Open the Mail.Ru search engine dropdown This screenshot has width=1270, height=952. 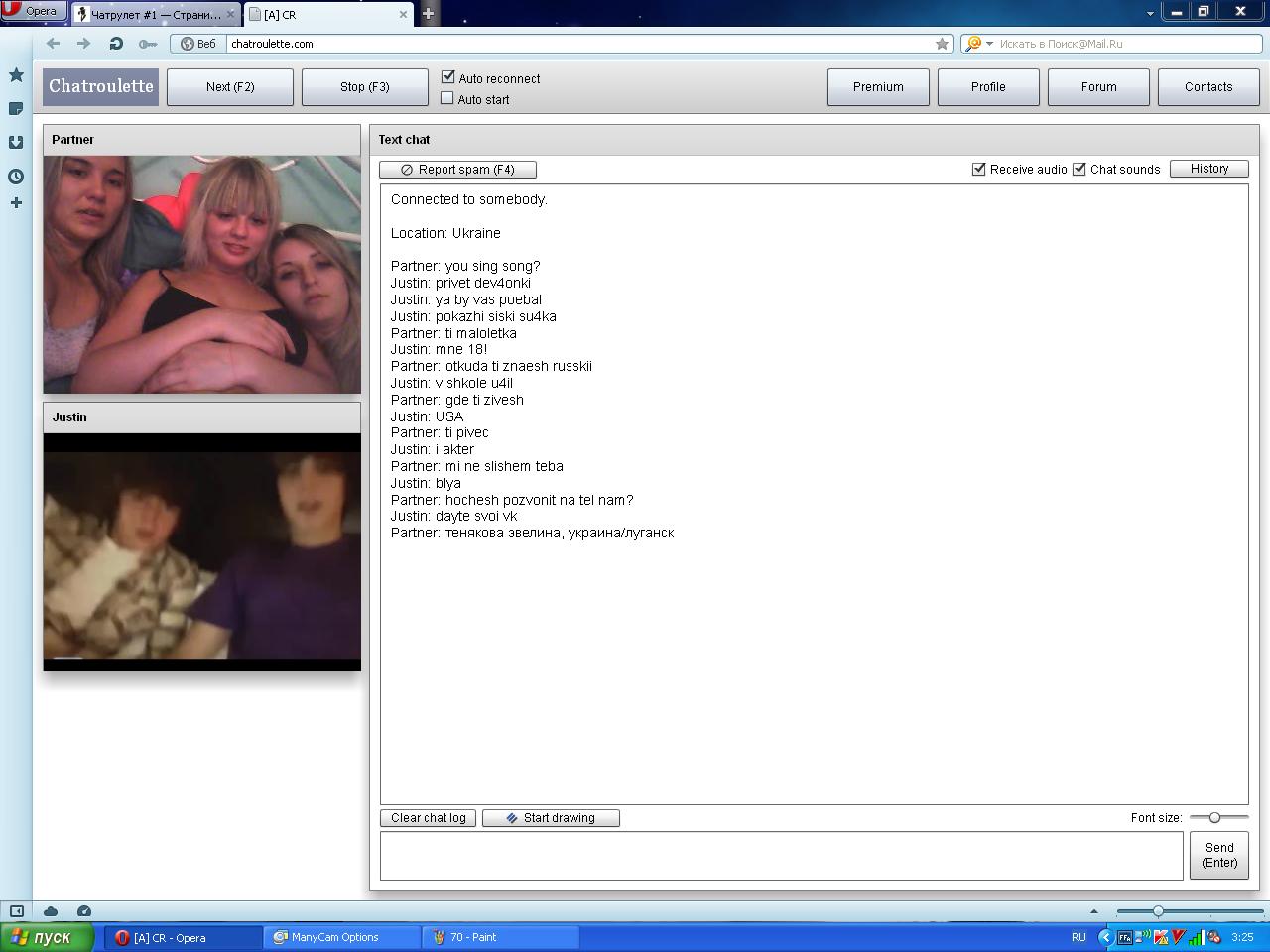click(979, 44)
